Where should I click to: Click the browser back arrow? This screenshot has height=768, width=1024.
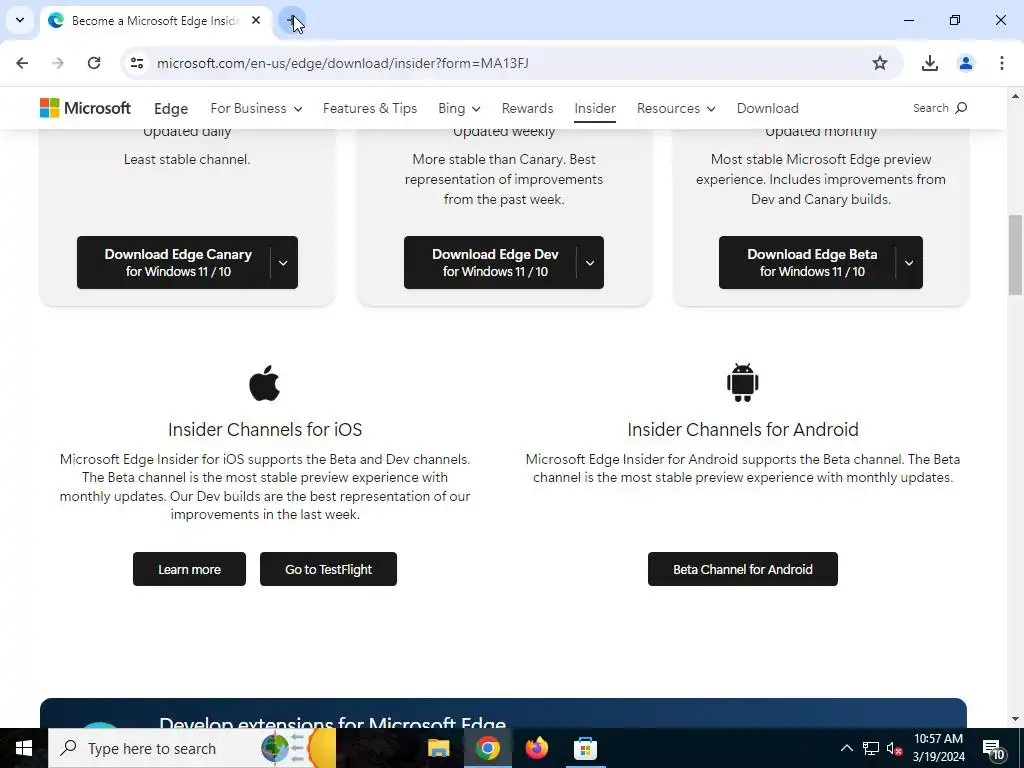[22, 63]
